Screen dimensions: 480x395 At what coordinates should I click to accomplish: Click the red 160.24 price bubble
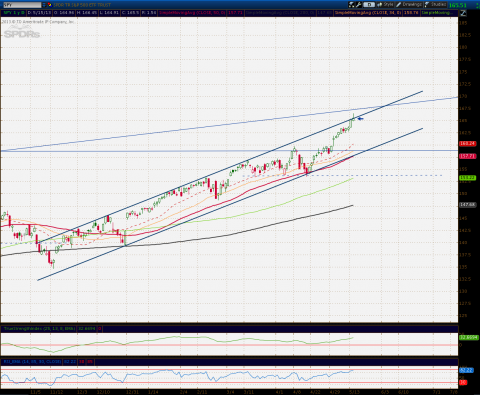click(467, 144)
